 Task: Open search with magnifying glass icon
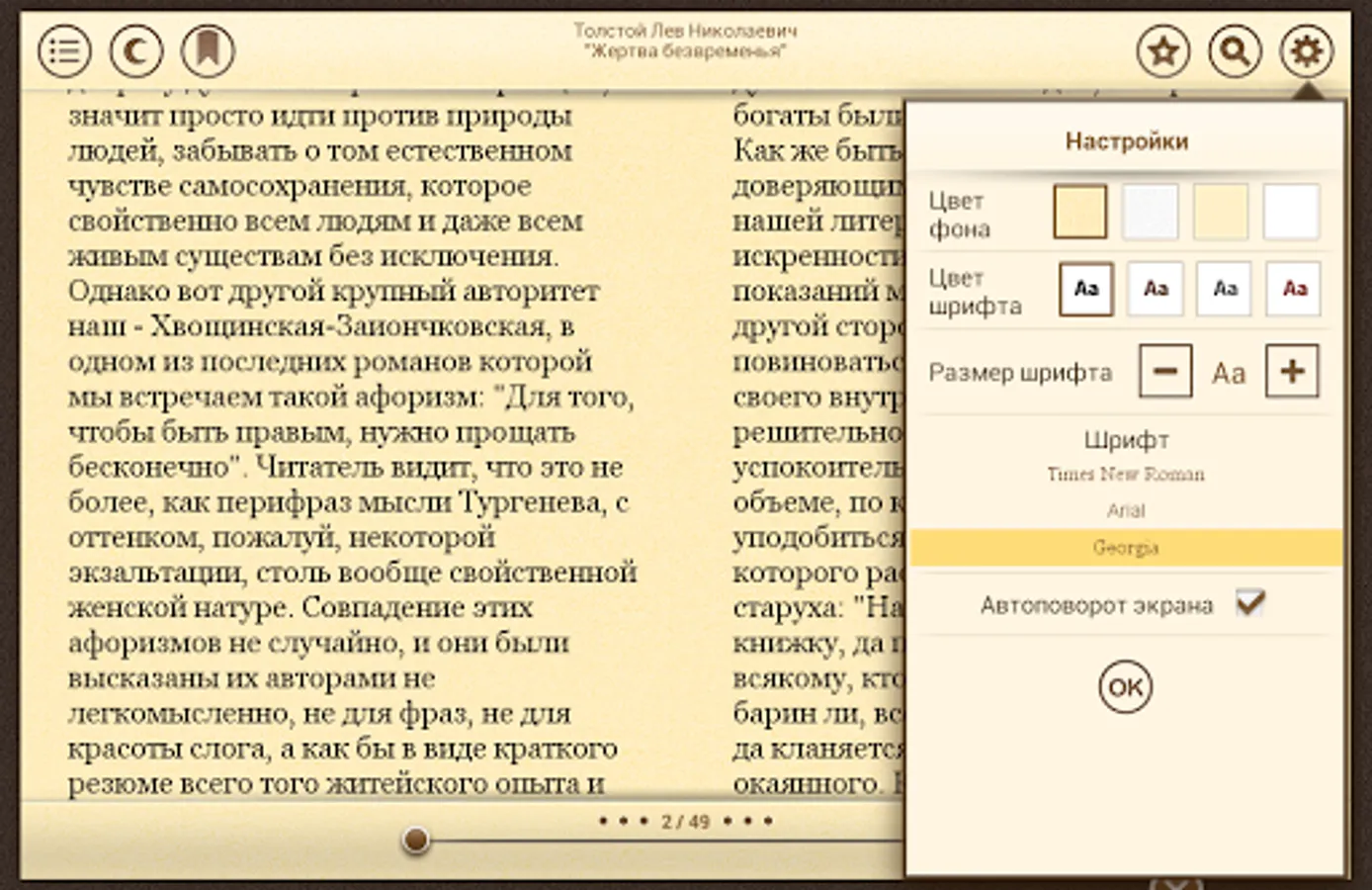1235,51
